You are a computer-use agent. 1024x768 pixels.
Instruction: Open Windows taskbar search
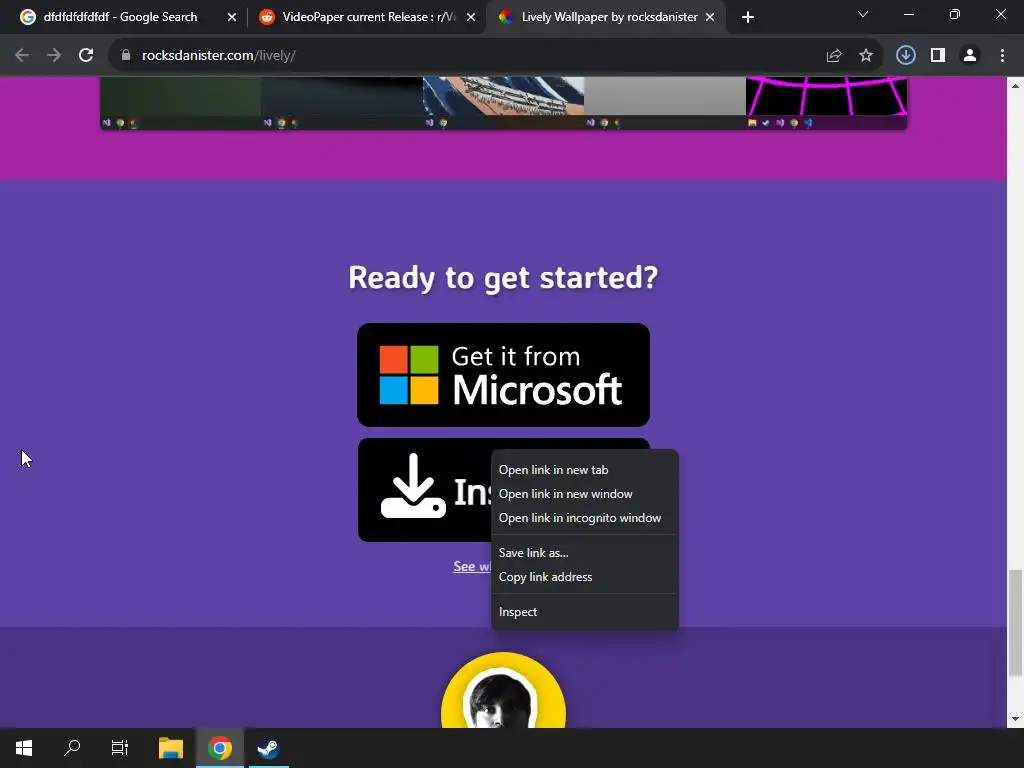click(72, 748)
